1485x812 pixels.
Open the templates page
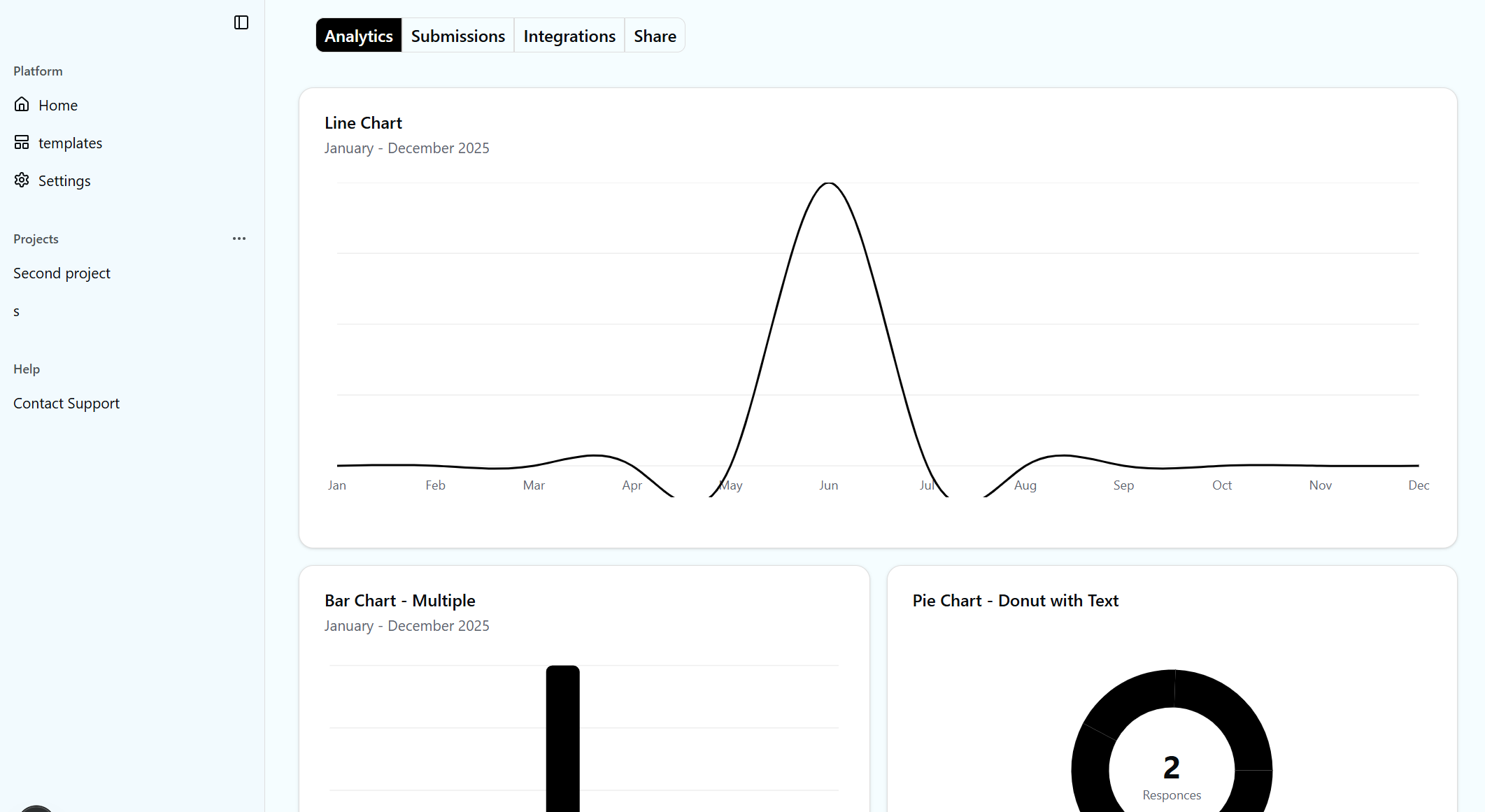(x=70, y=143)
